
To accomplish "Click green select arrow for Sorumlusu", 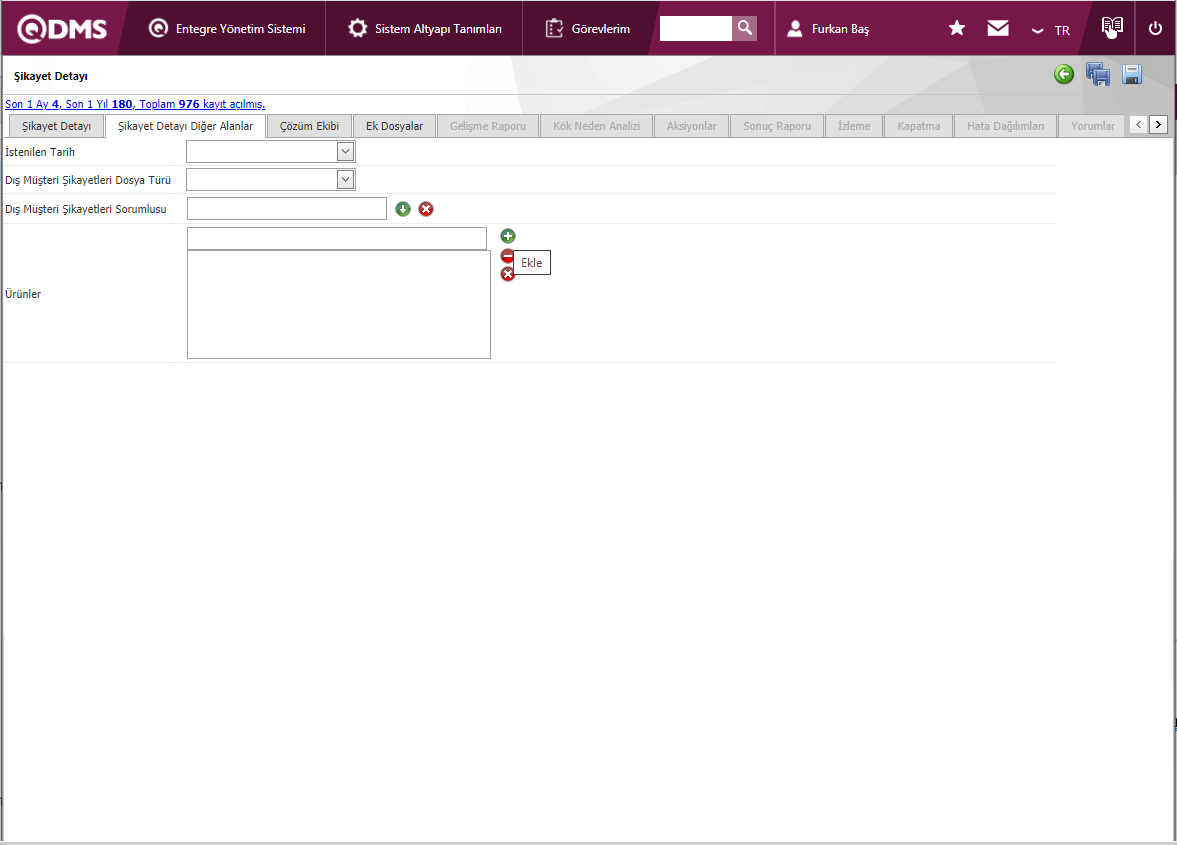I will 403,209.
